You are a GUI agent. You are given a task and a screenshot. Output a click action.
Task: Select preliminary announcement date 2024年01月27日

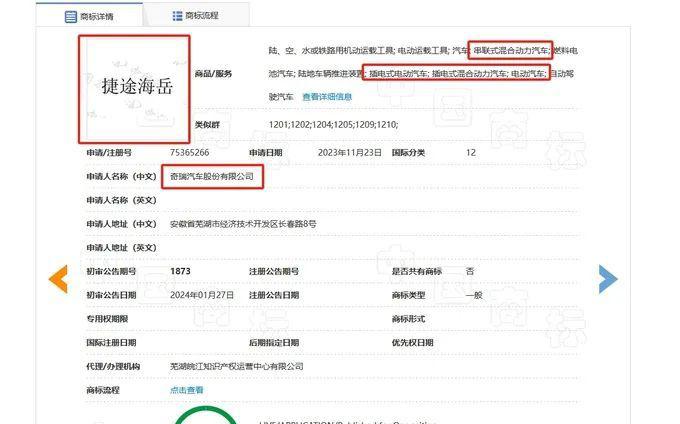[202, 295]
